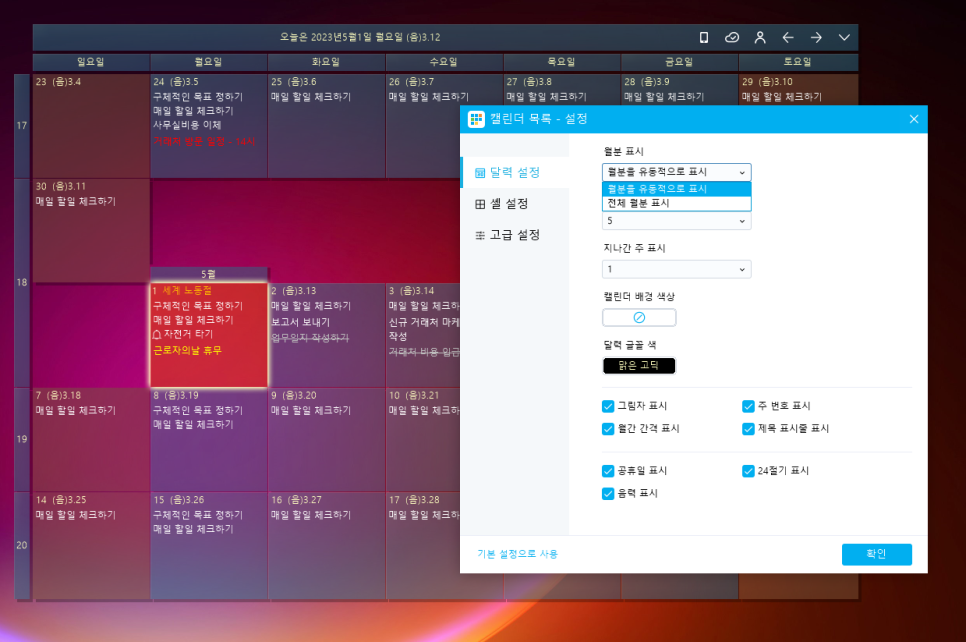Click the 자전거 타기 bell reminder icon
966x642 pixels.
pos(156,335)
